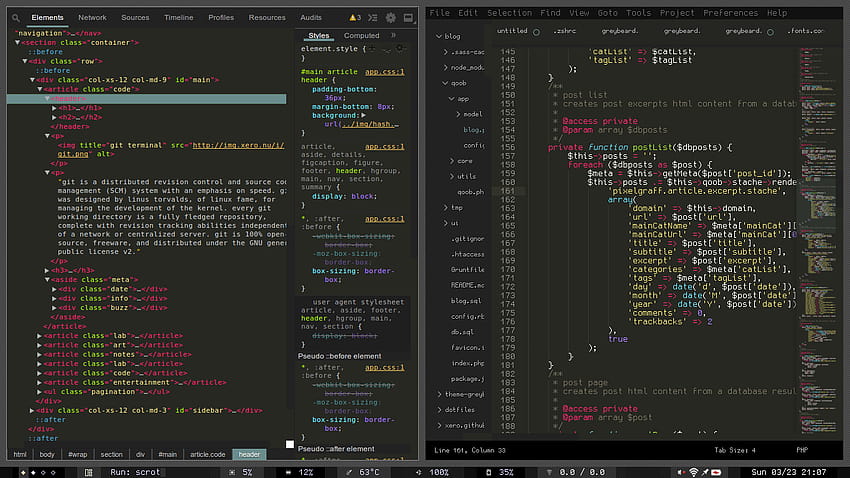Open DevTools settings gear icon
850x478 pixels.
tap(390, 18)
